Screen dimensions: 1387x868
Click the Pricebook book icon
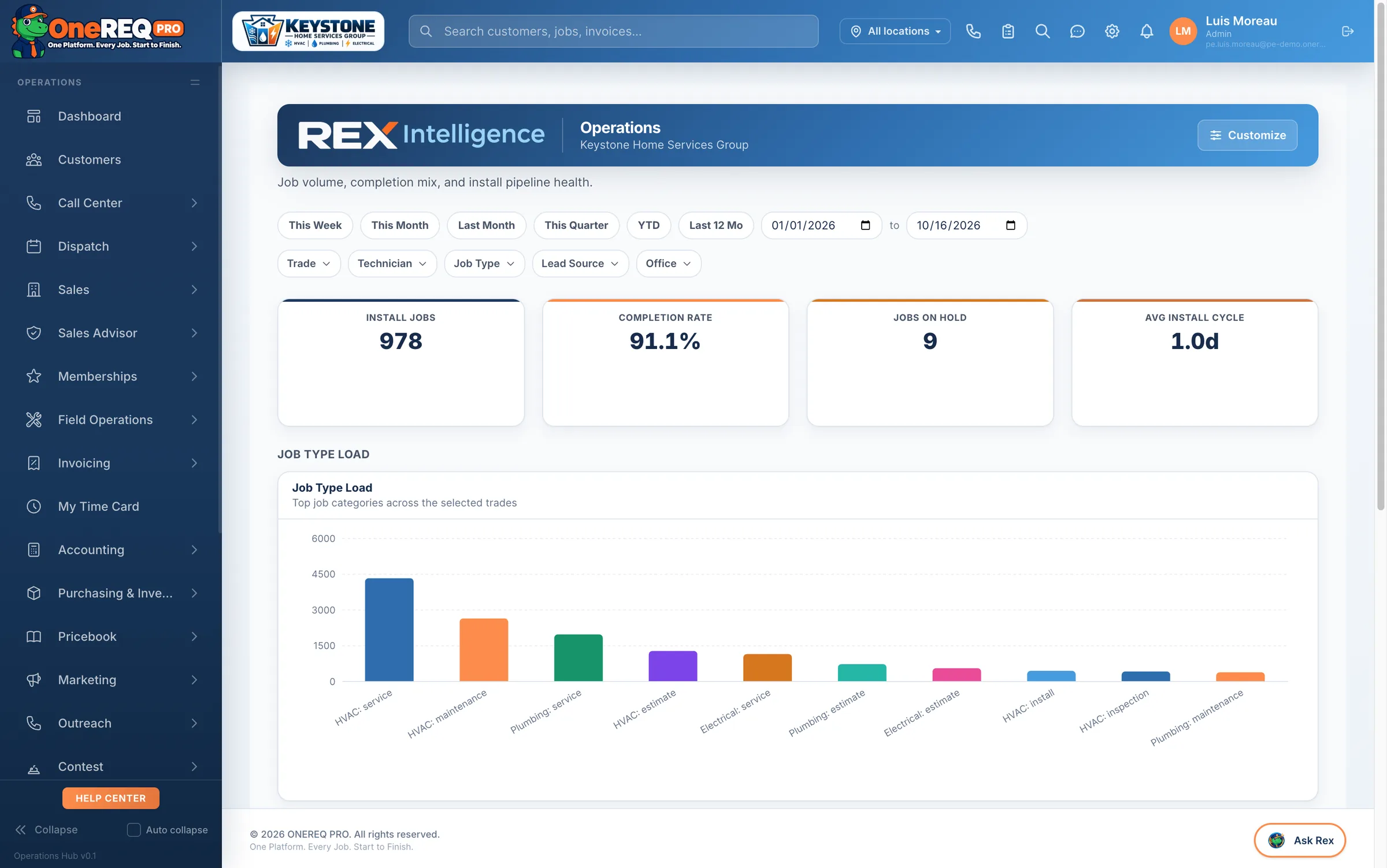pos(34,636)
